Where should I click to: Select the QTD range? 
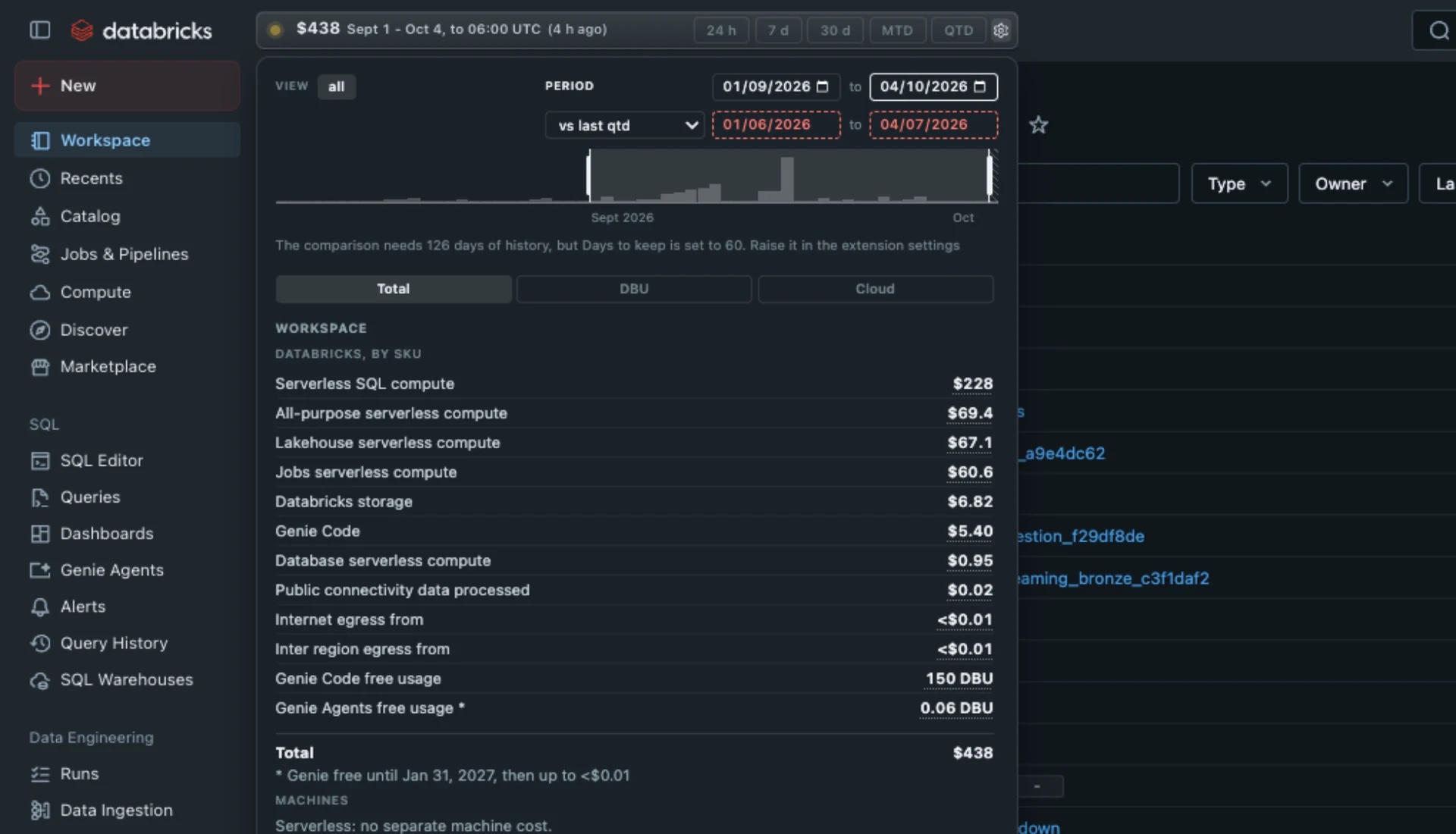tap(959, 30)
